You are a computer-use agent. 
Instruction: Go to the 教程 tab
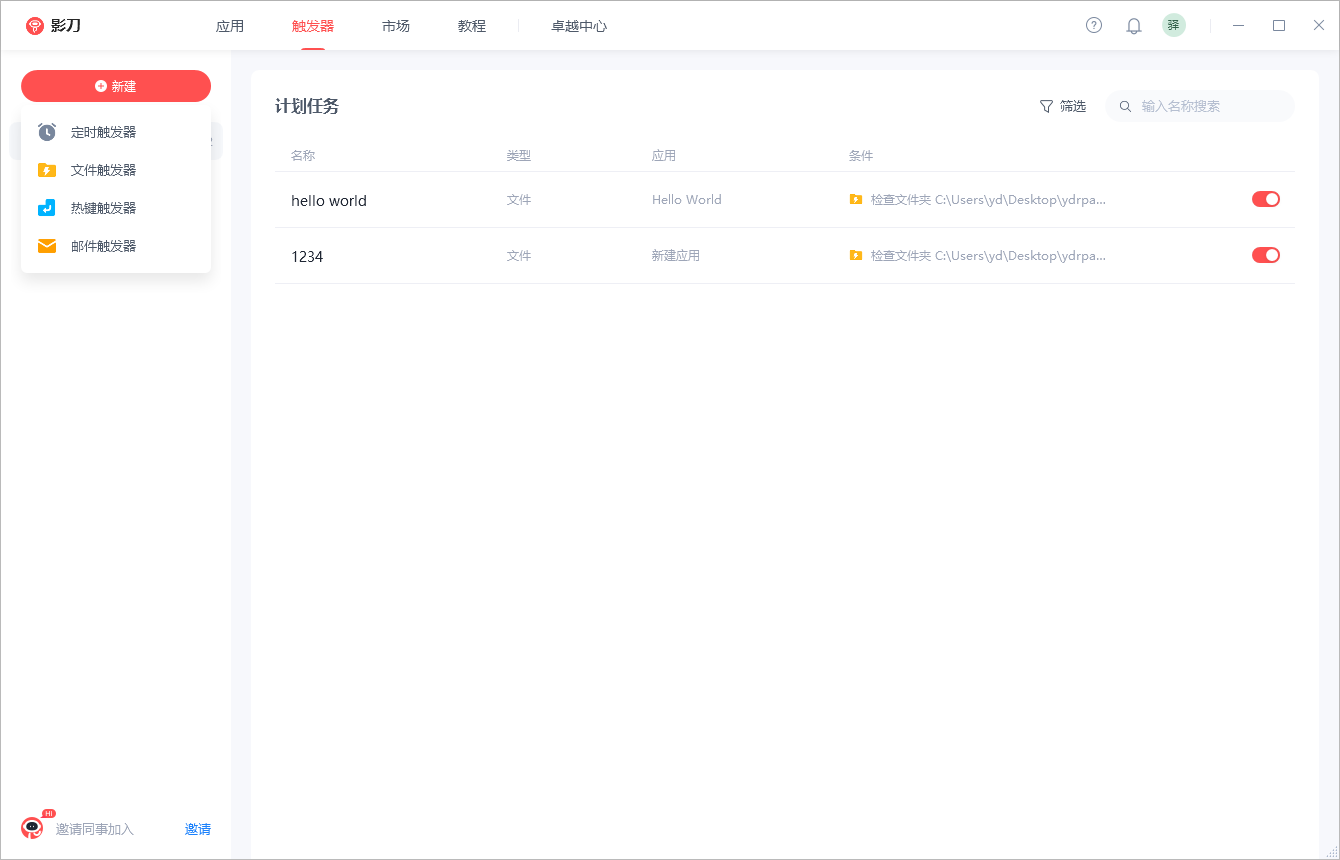pos(472,26)
